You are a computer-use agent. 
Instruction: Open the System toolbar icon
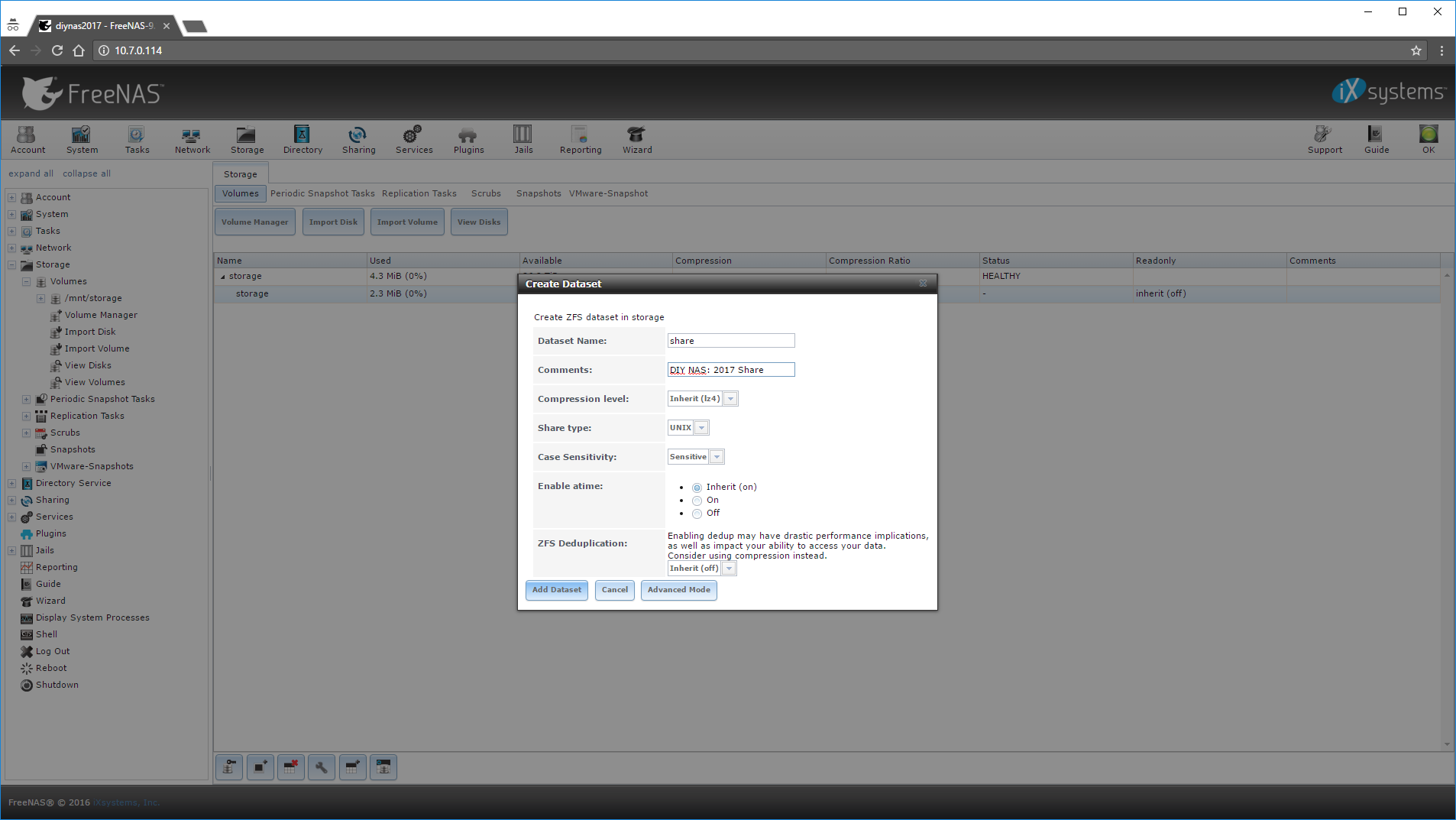(x=82, y=140)
